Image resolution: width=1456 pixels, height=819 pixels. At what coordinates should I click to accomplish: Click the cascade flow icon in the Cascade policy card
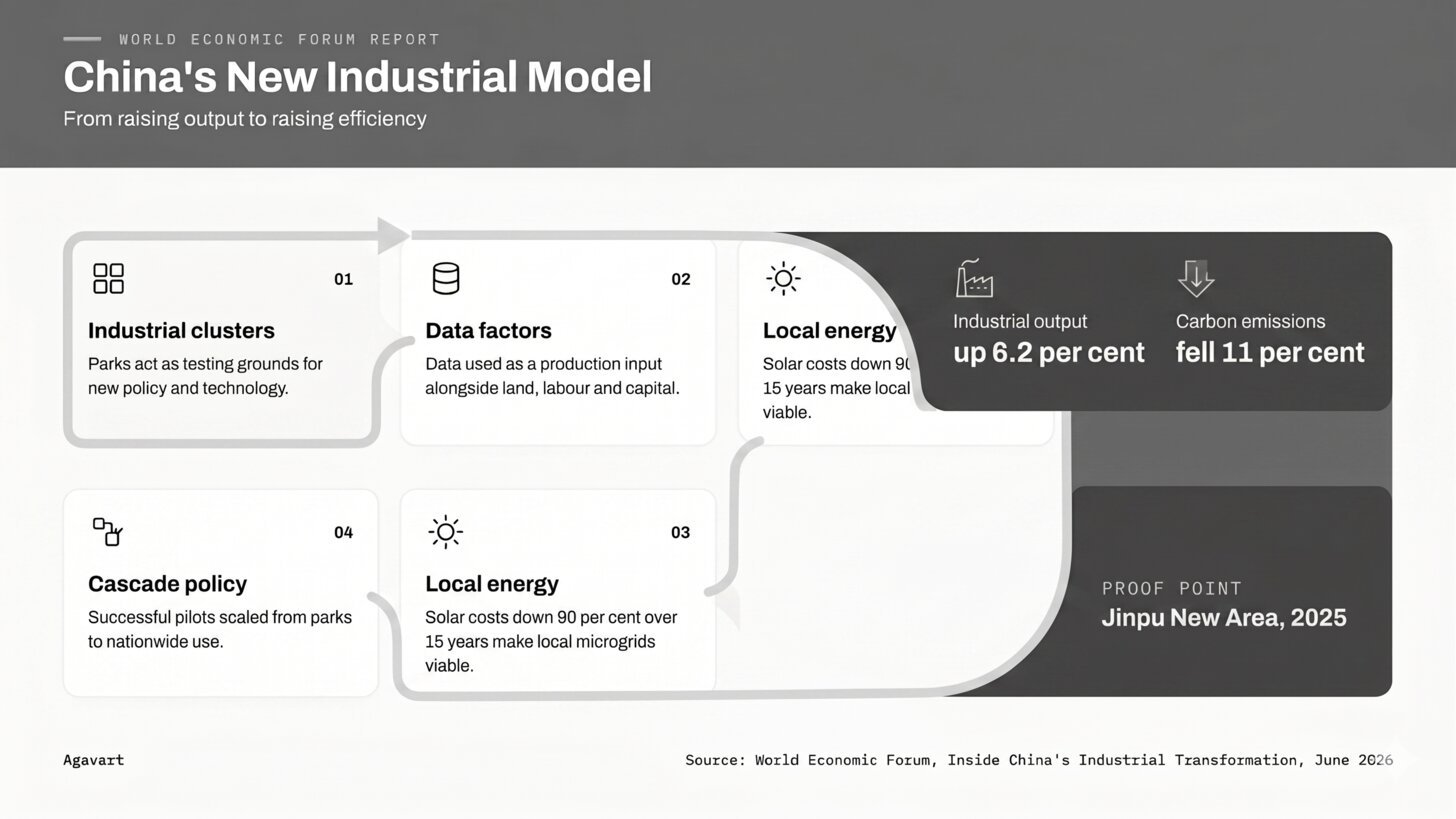coord(108,532)
